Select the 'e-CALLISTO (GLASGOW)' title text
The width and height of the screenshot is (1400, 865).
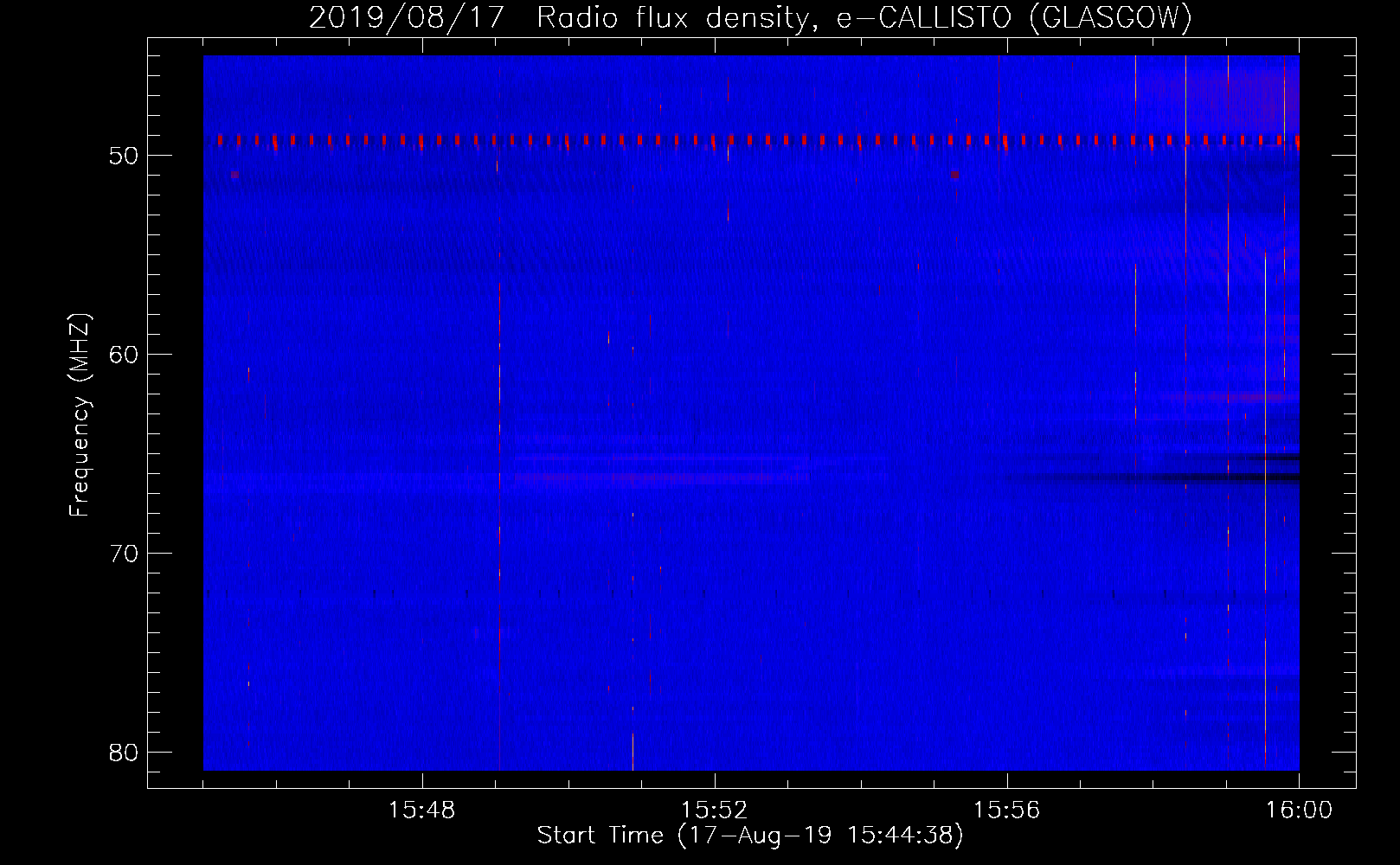[1014, 18]
